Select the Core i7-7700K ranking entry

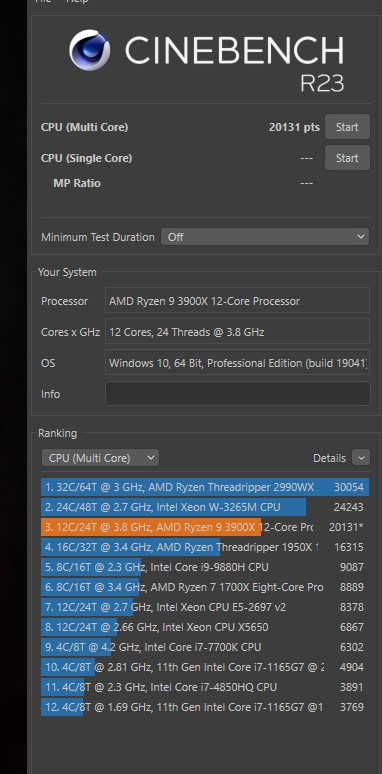[x=205, y=647]
